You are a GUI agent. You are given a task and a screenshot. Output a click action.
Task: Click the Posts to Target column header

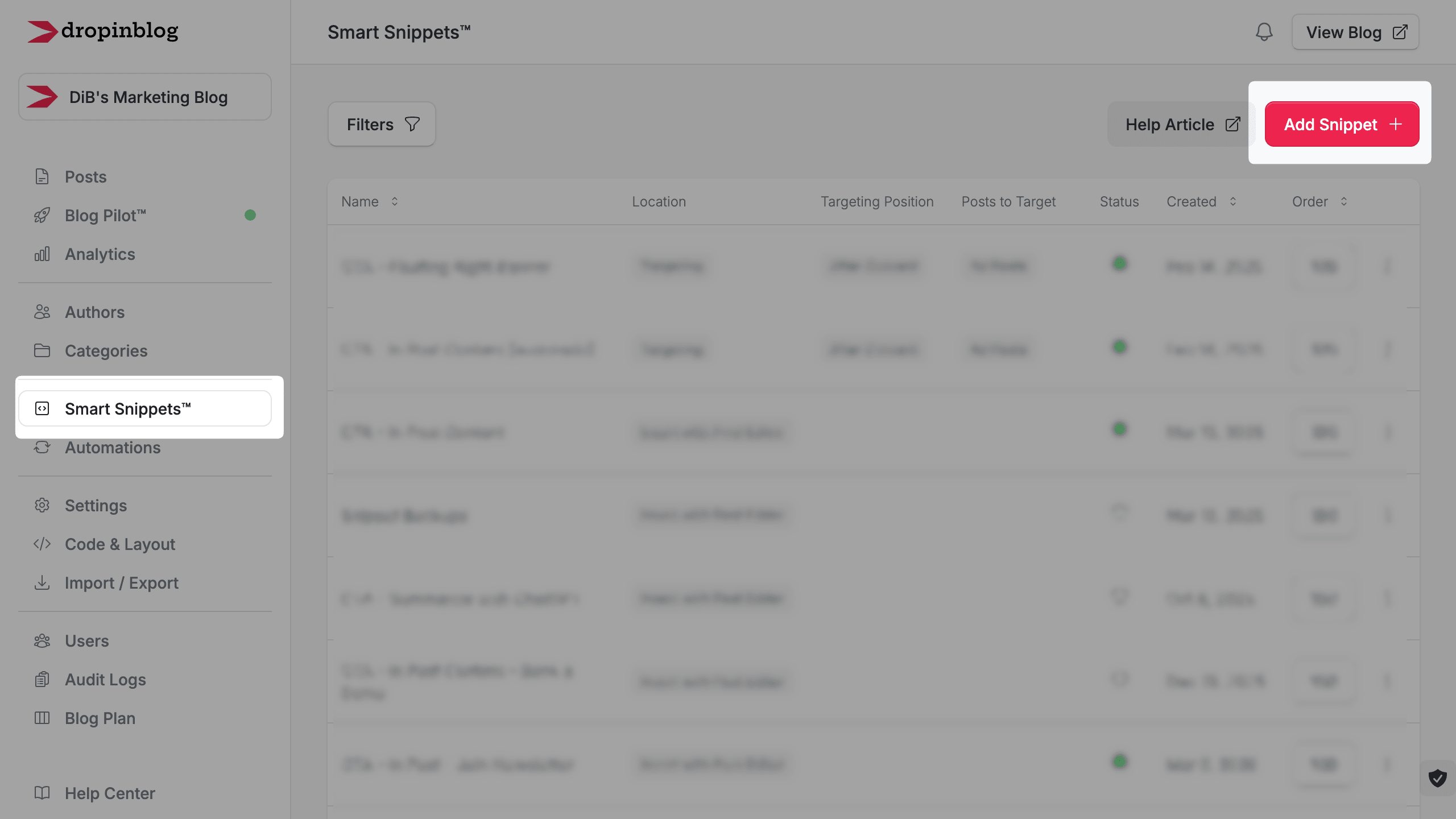pyautogui.click(x=1008, y=202)
